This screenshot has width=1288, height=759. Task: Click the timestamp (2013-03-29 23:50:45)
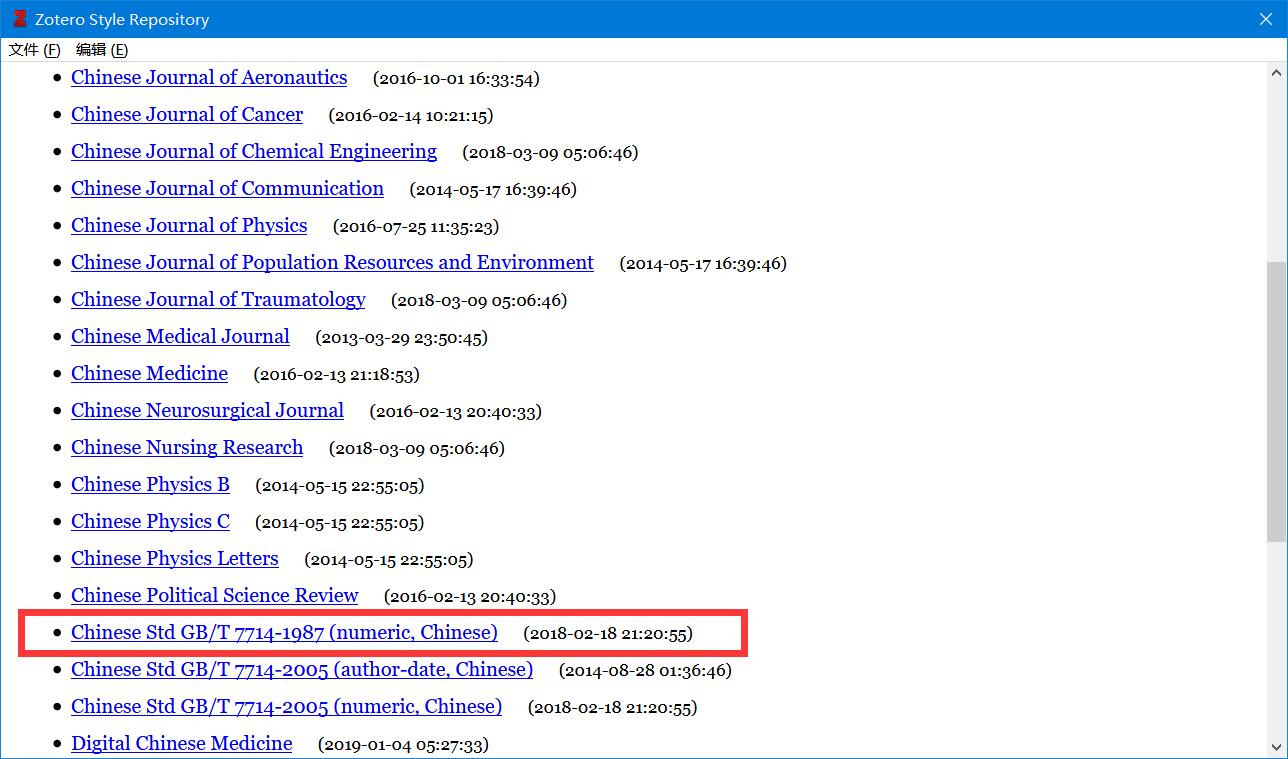click(402, 338)
